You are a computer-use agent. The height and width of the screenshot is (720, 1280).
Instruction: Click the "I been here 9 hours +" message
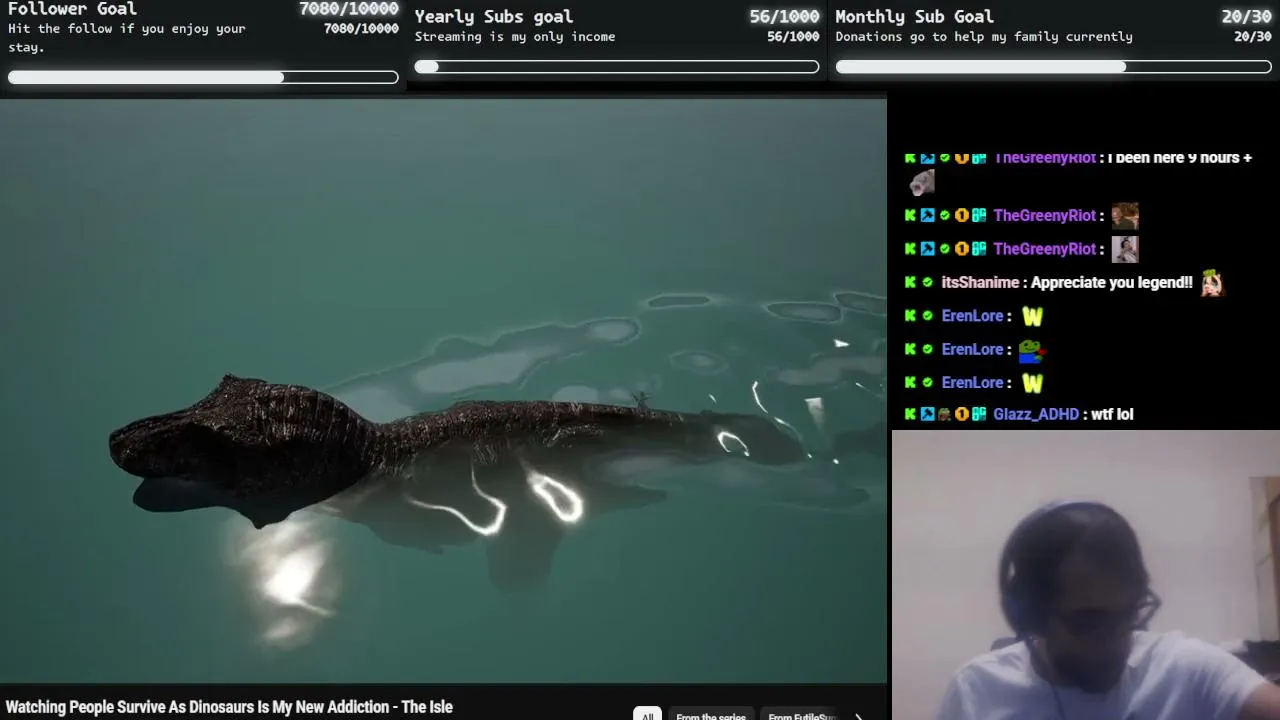coord(1180,158)
